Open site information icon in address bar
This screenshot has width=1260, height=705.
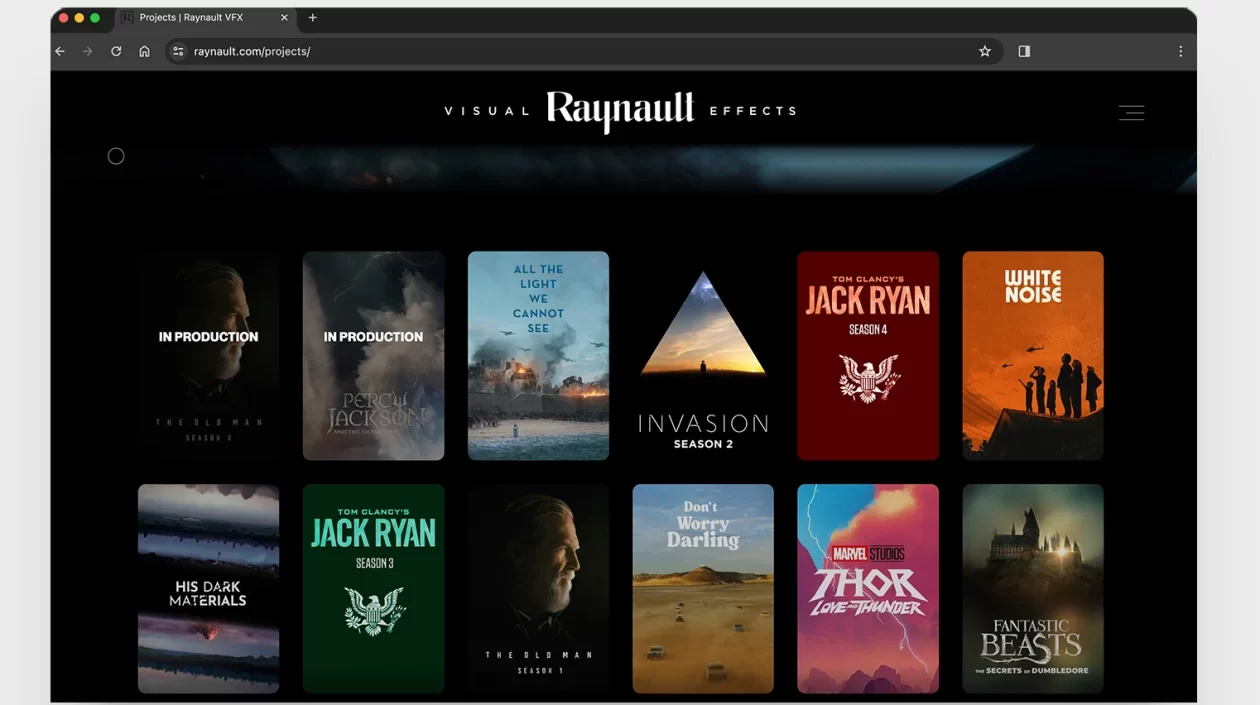[x=178, y=51]
